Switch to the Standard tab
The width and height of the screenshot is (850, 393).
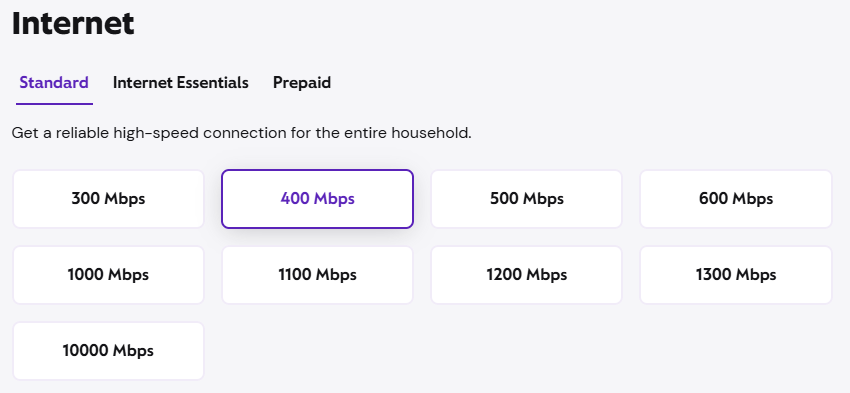click(54, 83)
